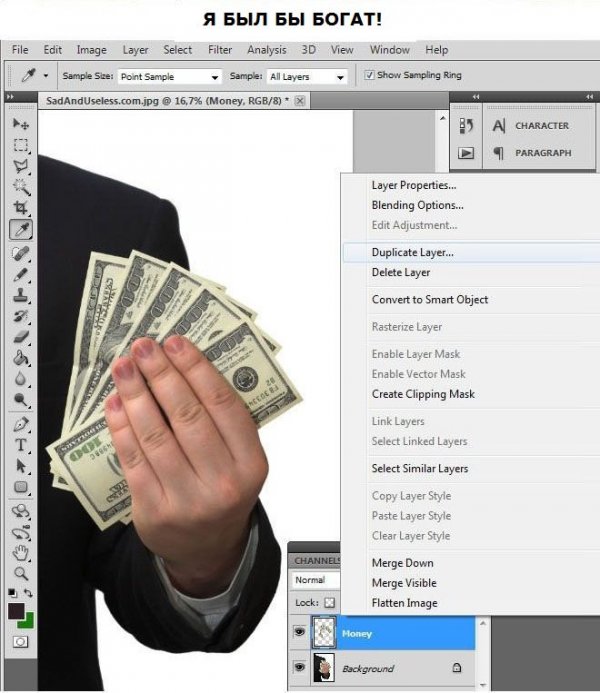The image size is (600, 693).
Task: Toggle Show Sampling Ring checkbox
Action: (x=369, y=75)
